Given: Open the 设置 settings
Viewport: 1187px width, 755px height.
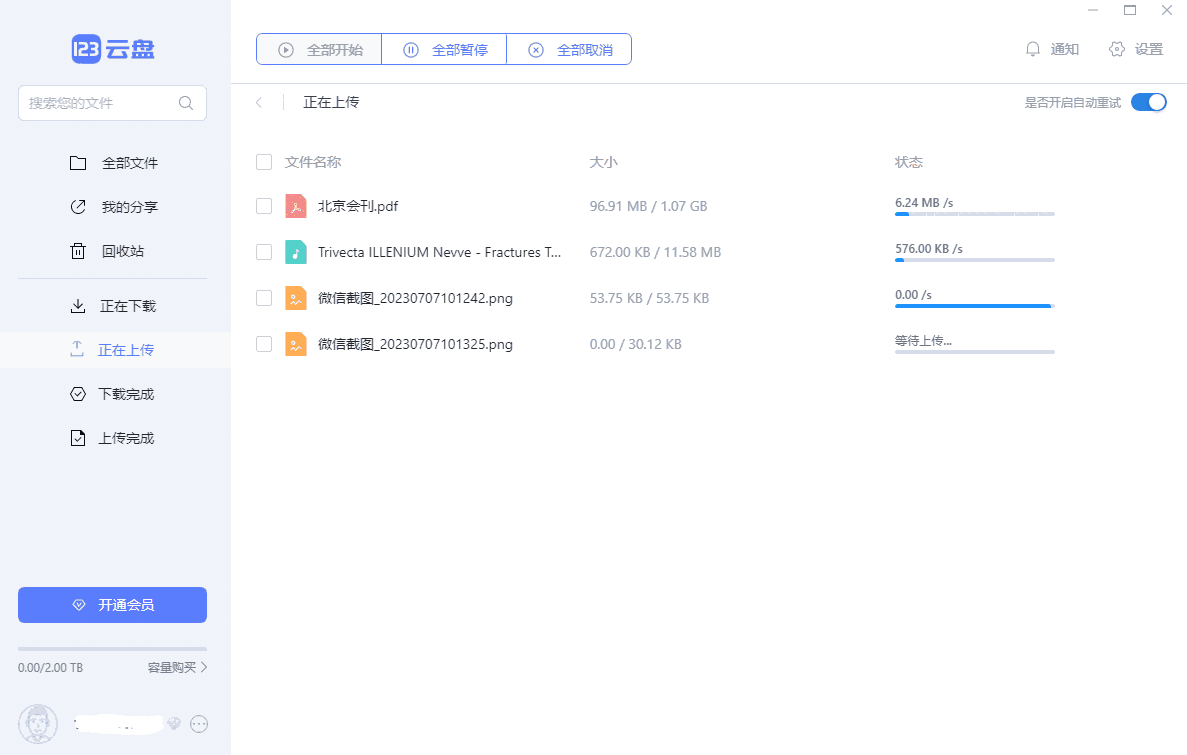Looking at the screenshot, I should click(1135, 48).
